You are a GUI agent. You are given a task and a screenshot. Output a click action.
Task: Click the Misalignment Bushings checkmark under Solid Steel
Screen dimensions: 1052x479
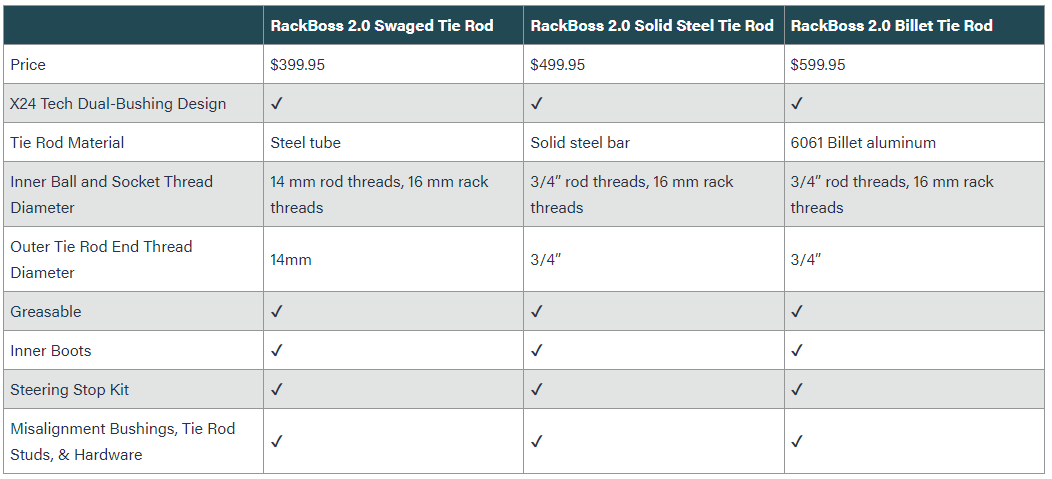click(x=537, y=441)
